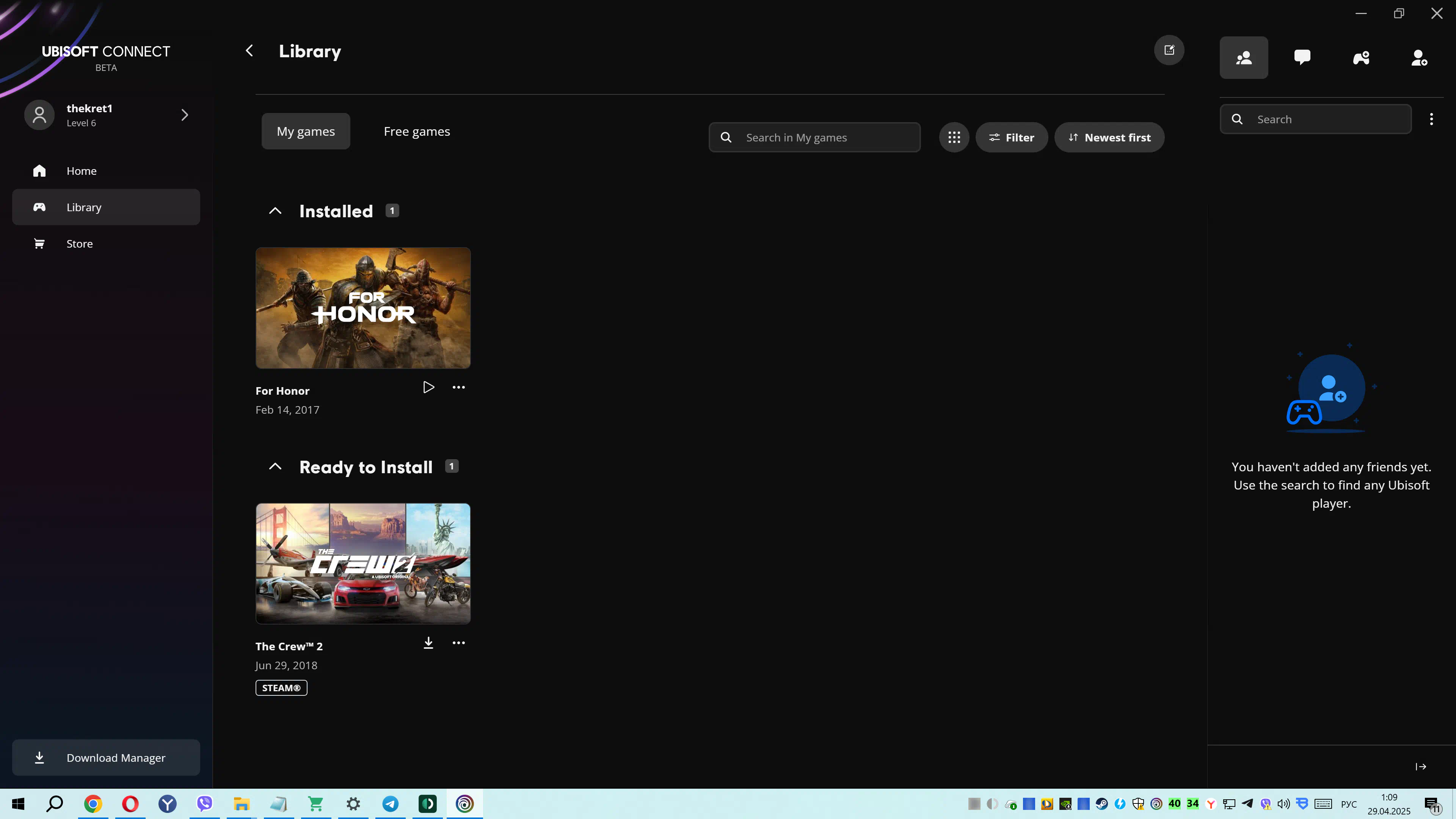
Task: Play For Honor using the play icon
Action: (x=428, y=387)
